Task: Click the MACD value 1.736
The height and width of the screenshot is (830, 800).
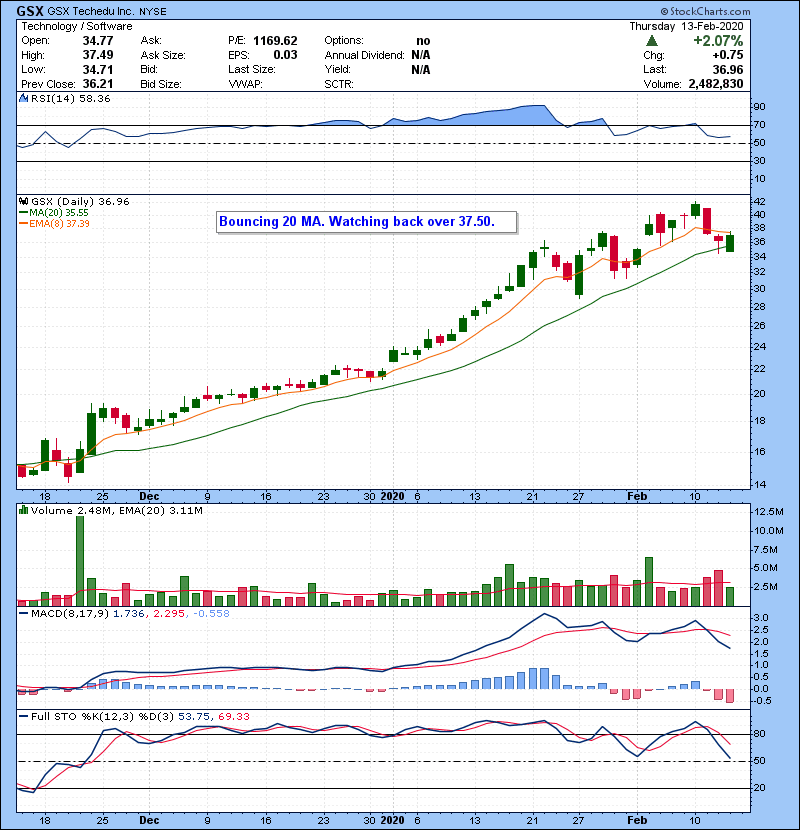Action: pyautogui.click(x=129, y=614)
